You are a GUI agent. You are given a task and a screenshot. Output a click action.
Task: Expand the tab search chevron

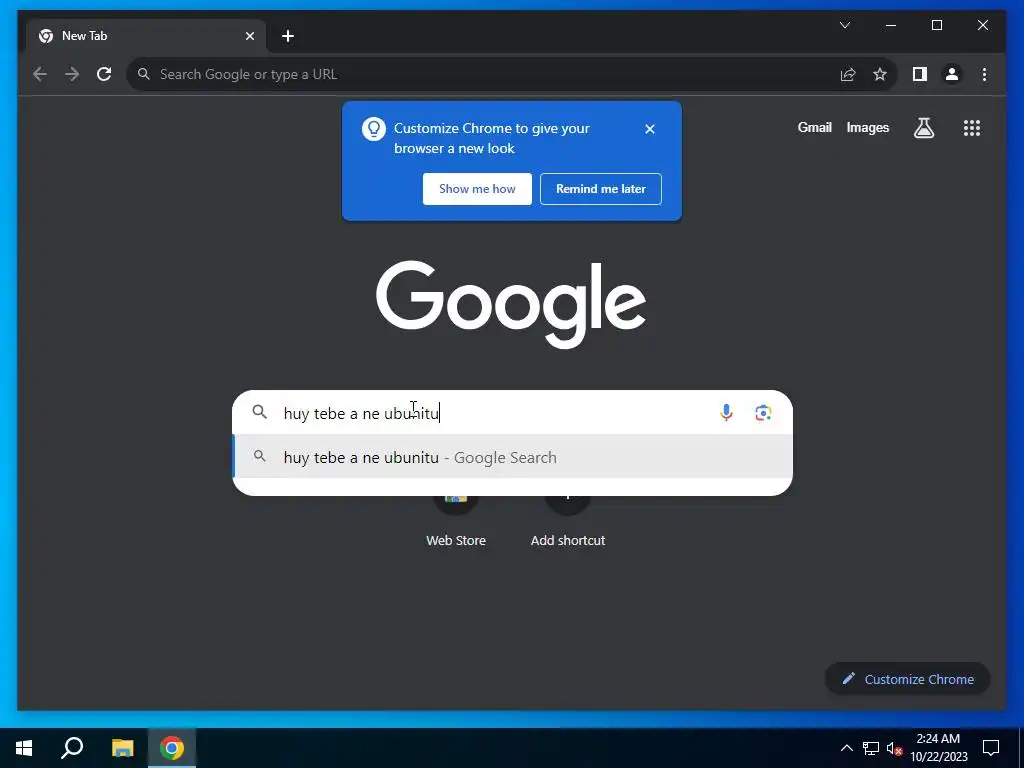845,25
